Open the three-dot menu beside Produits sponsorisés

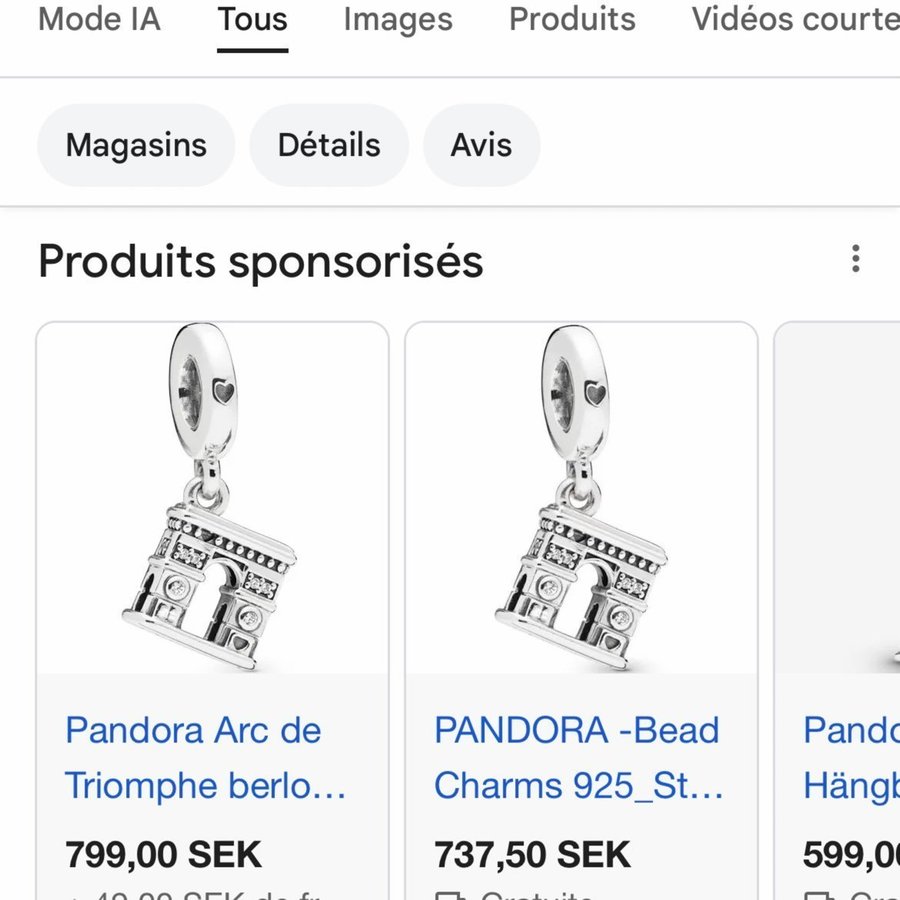pyautogui.click(x=855, y=258)
